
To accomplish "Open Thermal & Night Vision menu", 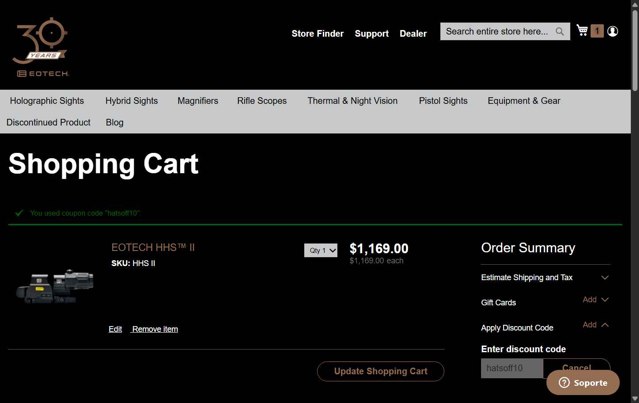I will (353, 101).
